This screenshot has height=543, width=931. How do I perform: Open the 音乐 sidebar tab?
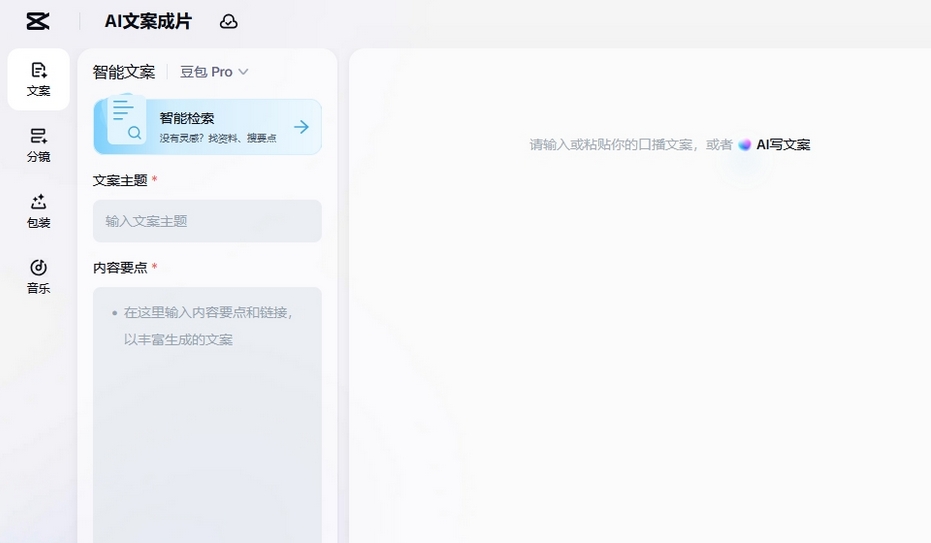(x=39, y=277)
